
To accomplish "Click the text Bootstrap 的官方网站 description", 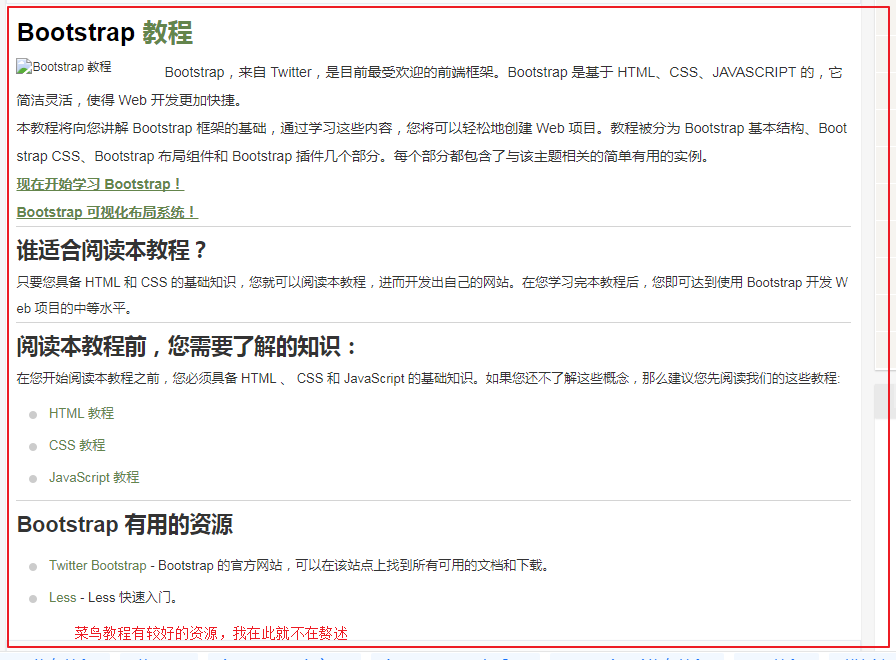I will (x=354, y=565).
